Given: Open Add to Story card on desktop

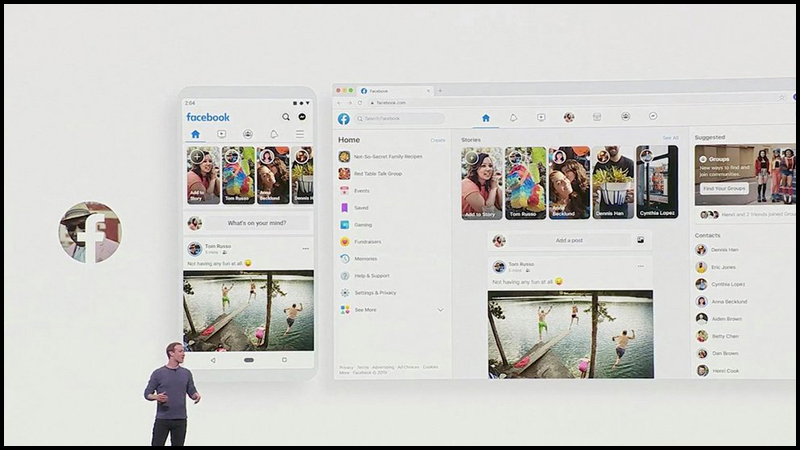Looking at the screenshot, I should pos(482,183).
